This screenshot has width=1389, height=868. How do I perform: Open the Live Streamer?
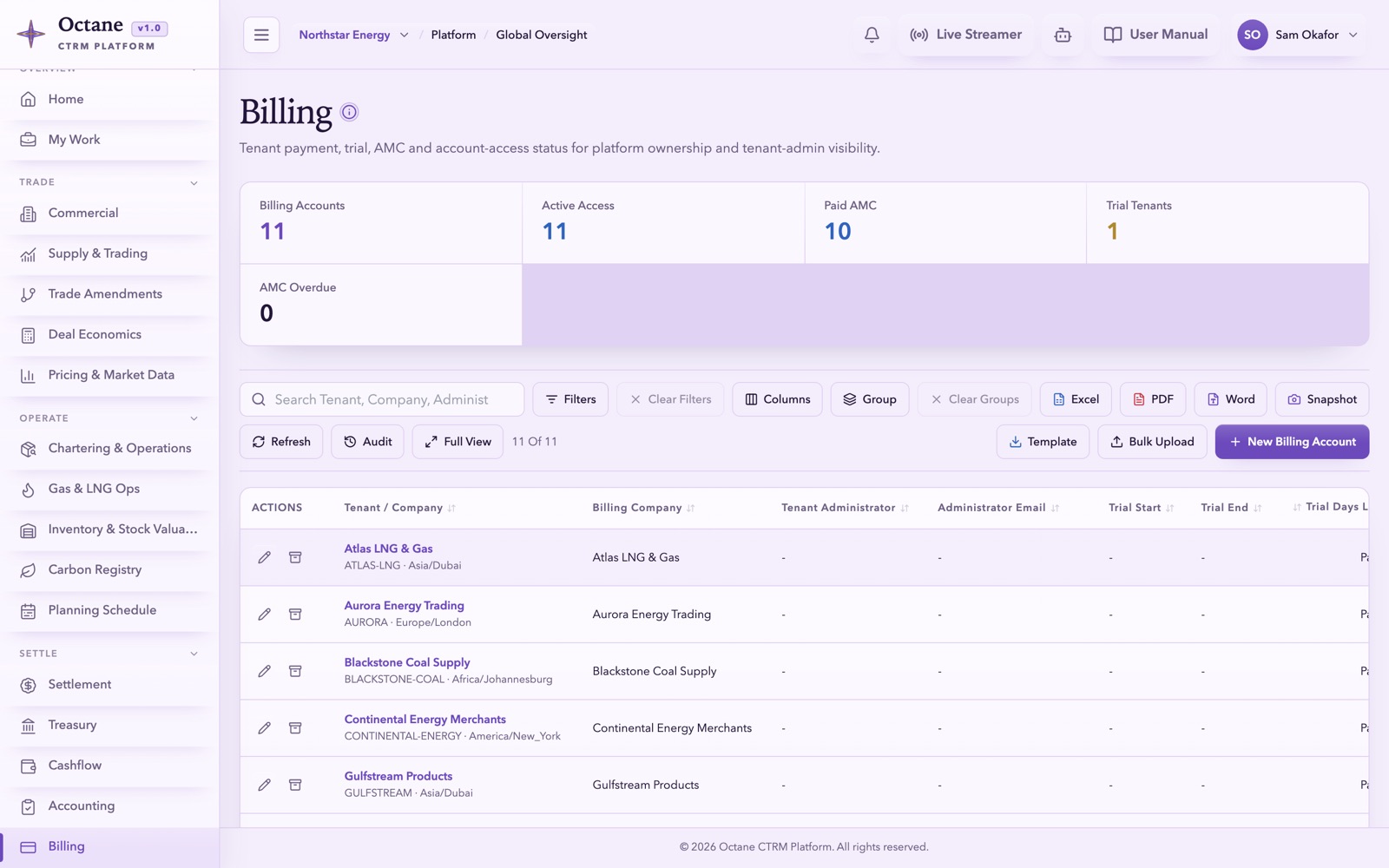(x=965, y=35)
